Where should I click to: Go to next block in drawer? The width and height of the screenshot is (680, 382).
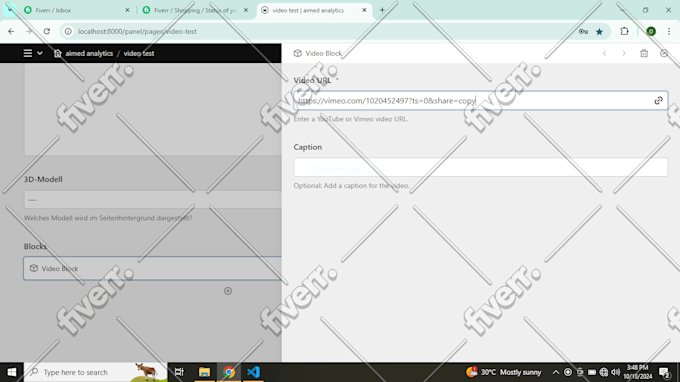(624, 53)
